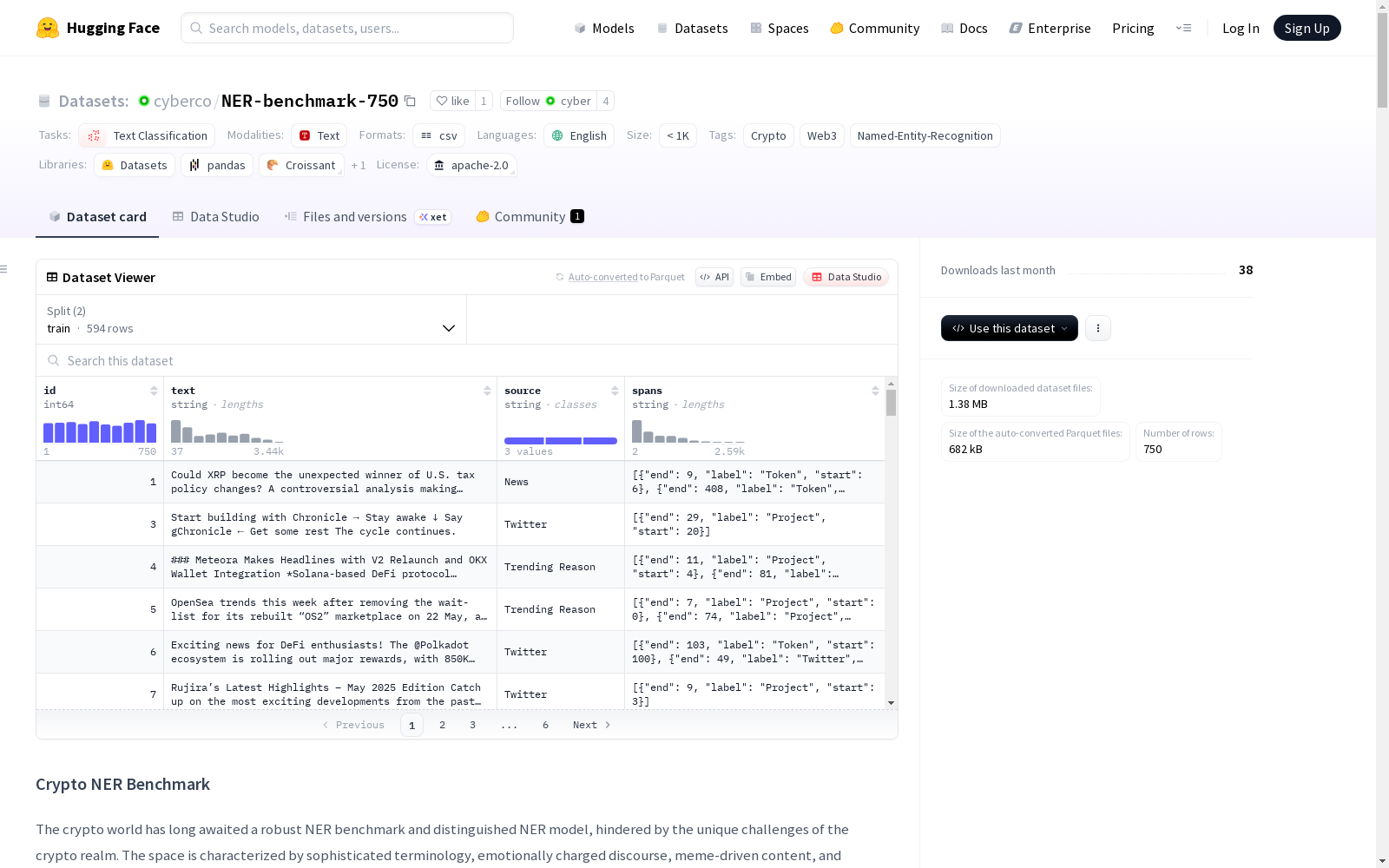Image resolution: width=1389 pixels, height=868 pixels.
Task: Focus the main search field
Action: point(347,28)
